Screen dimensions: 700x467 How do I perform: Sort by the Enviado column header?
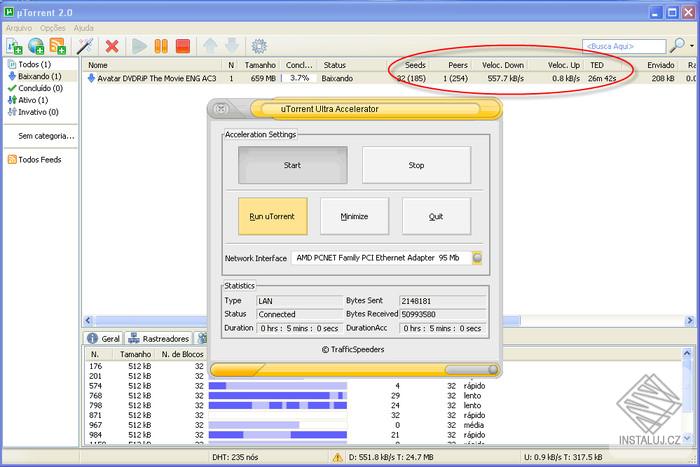[661, 65]
